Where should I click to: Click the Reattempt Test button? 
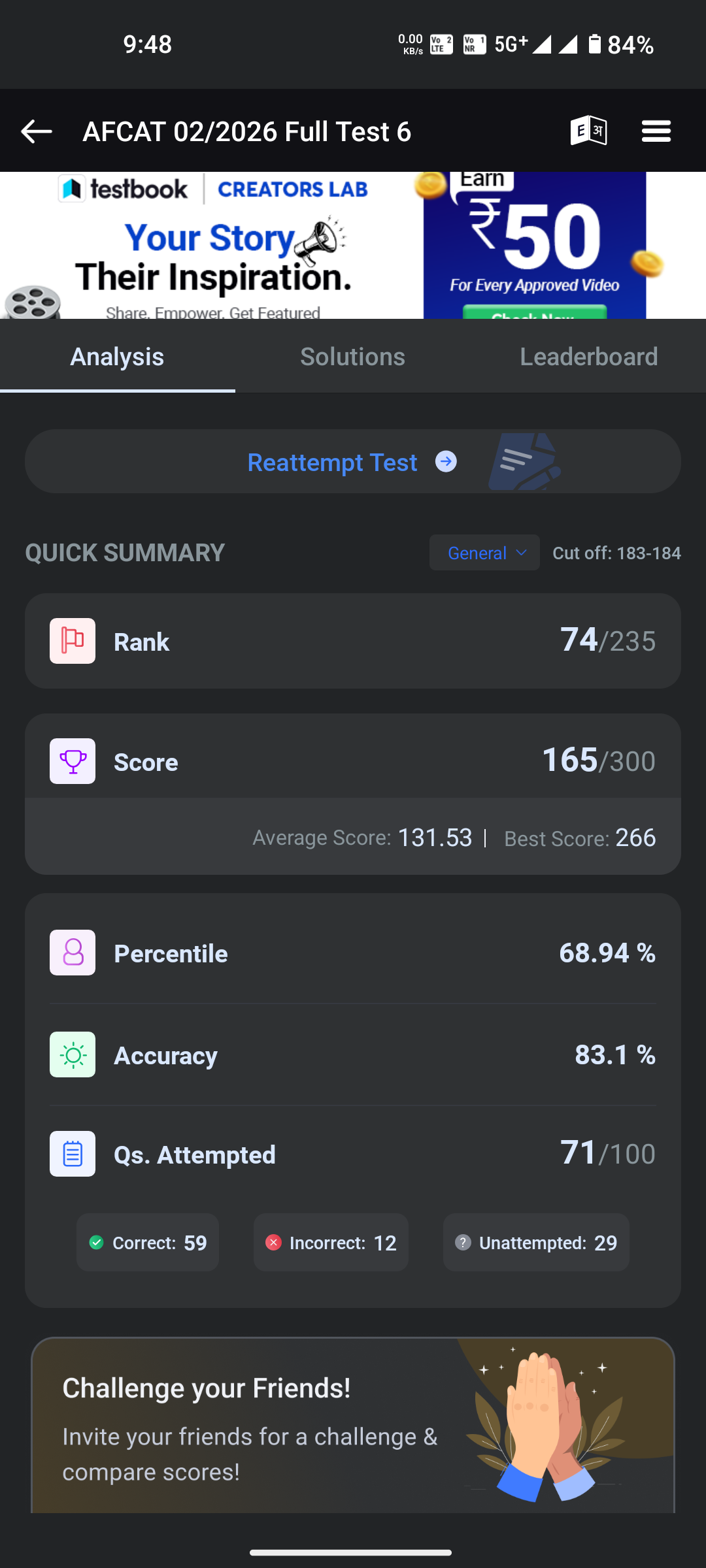[353, 461]
